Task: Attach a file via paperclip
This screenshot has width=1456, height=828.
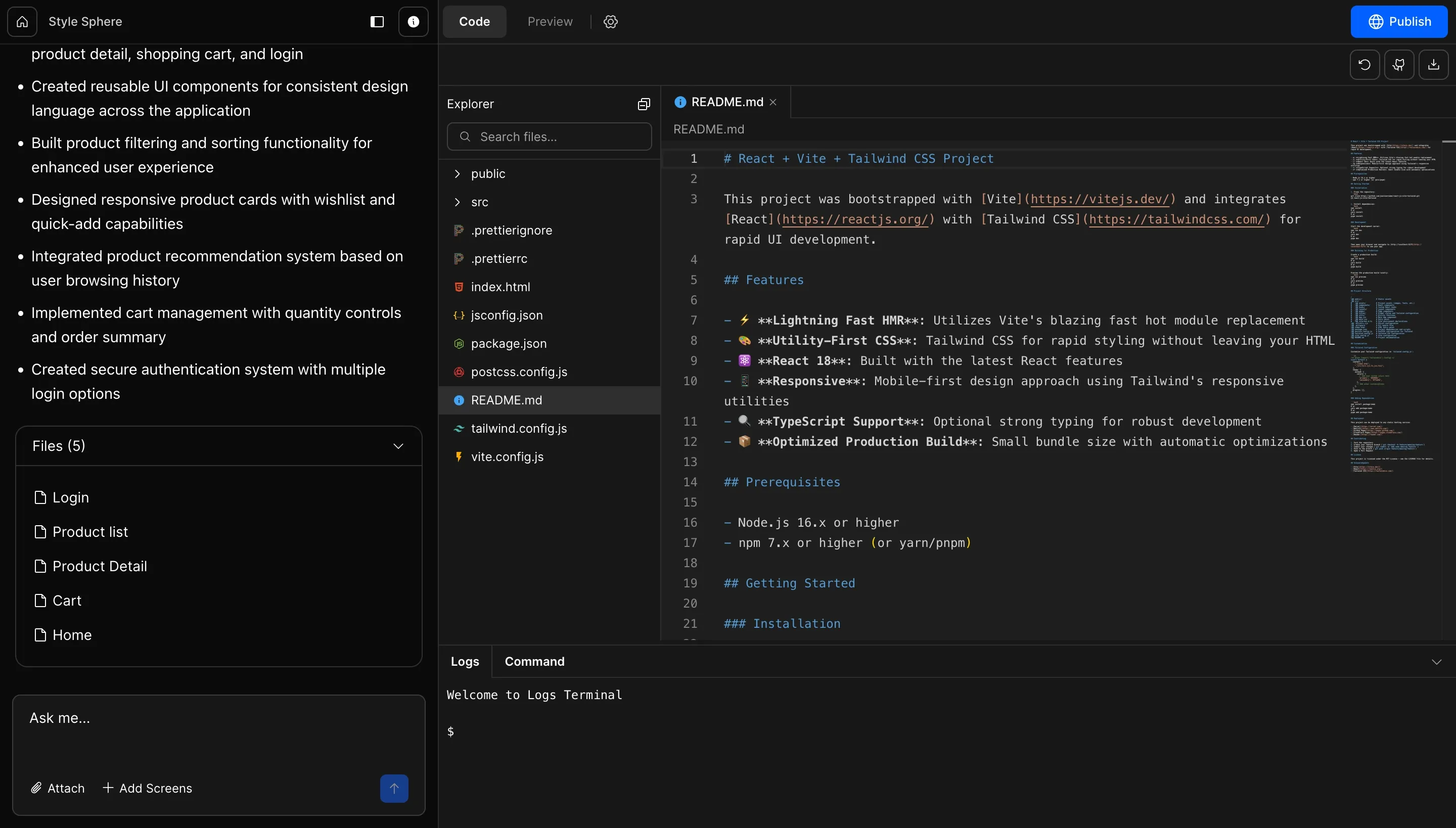Action: 58,788
